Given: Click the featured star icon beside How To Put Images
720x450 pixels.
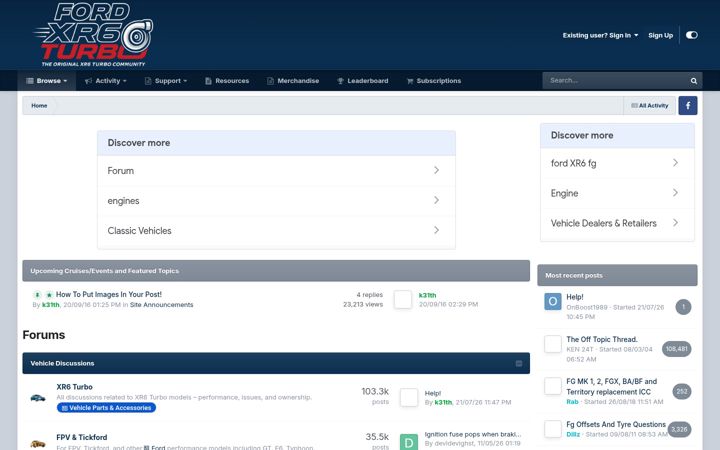Looking at the screenshot, I should [x=49, y=295].
